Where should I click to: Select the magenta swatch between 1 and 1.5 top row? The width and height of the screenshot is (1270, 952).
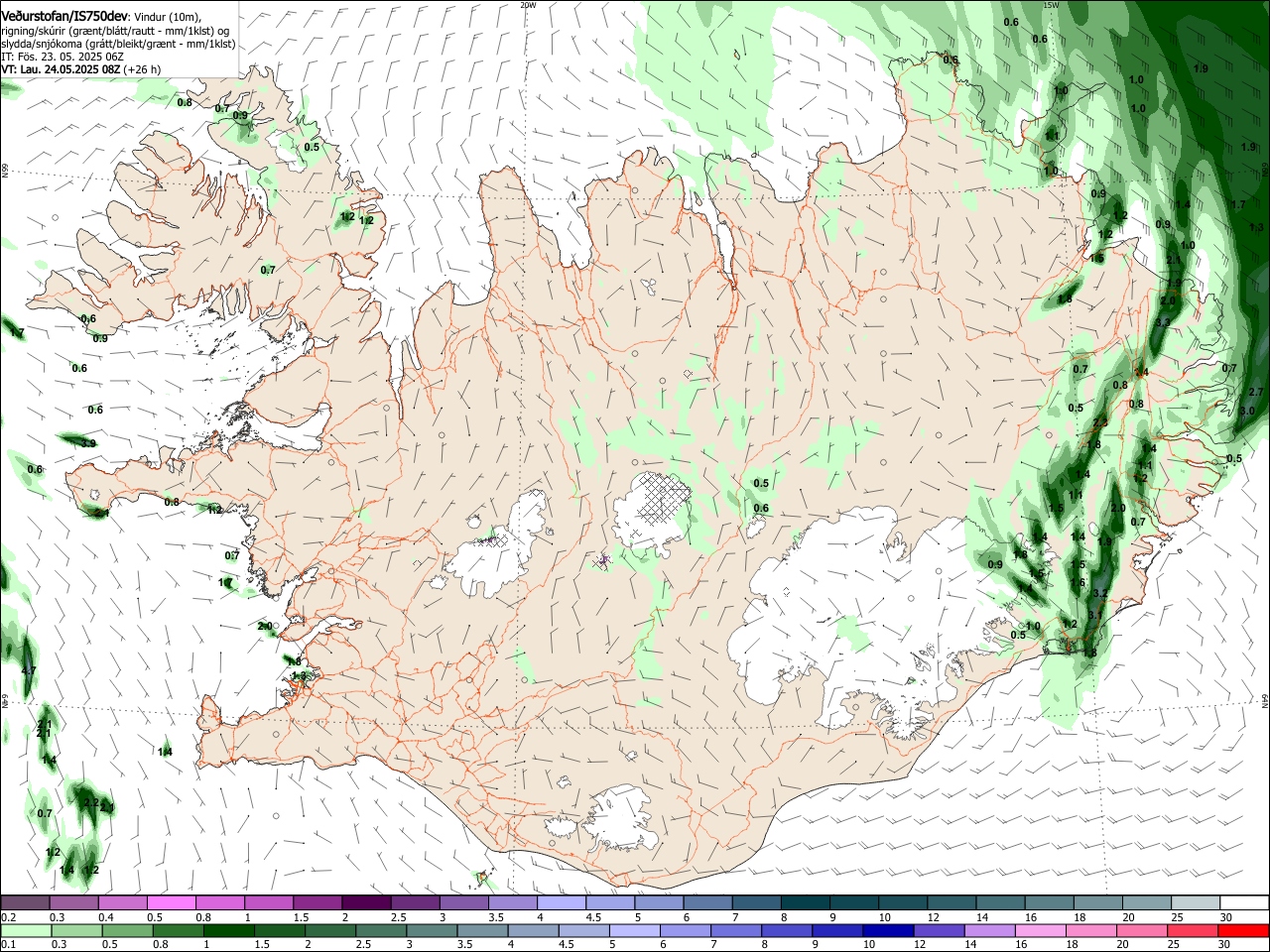pos(268,902)
